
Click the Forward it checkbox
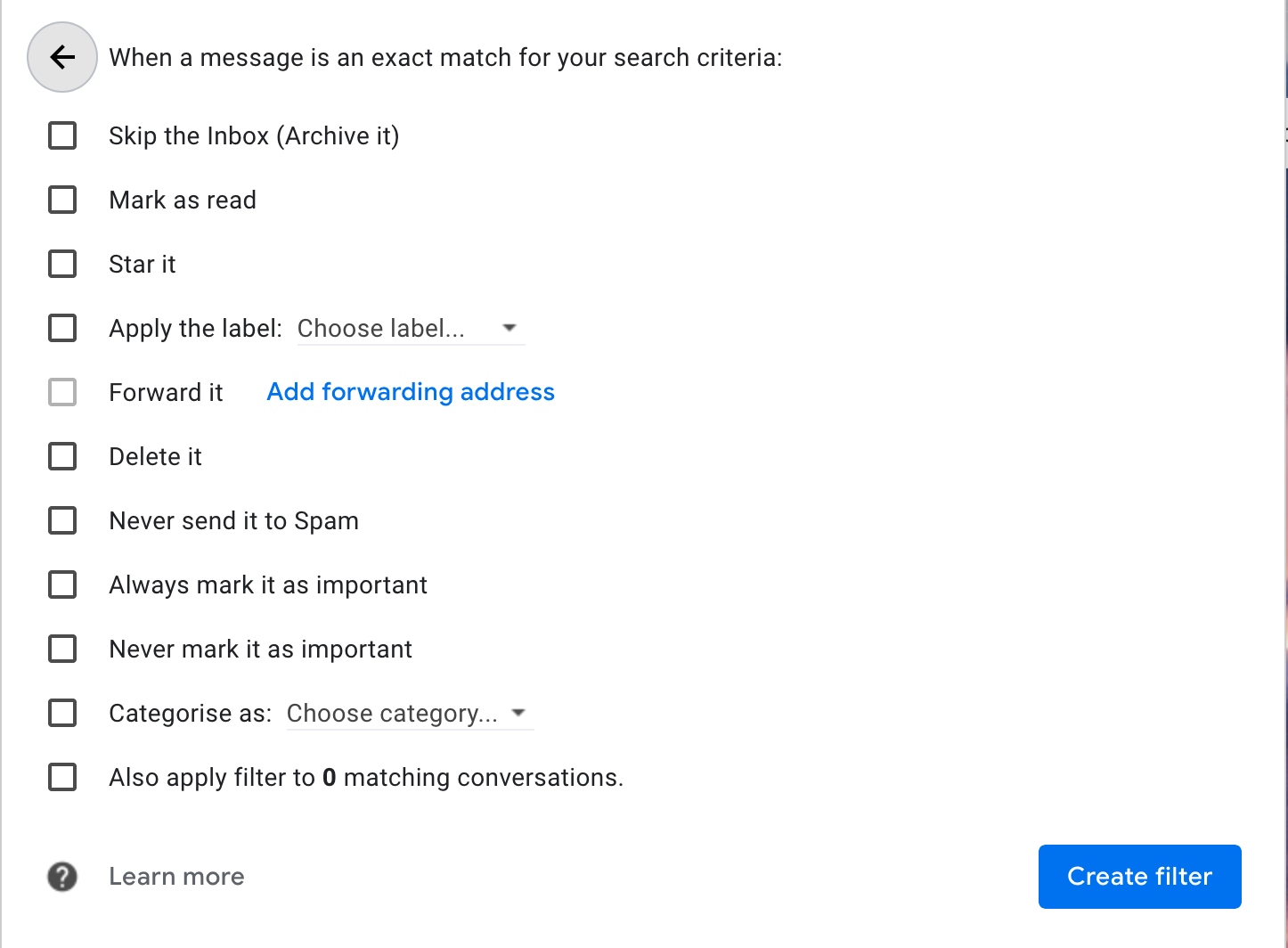[61, 392]
